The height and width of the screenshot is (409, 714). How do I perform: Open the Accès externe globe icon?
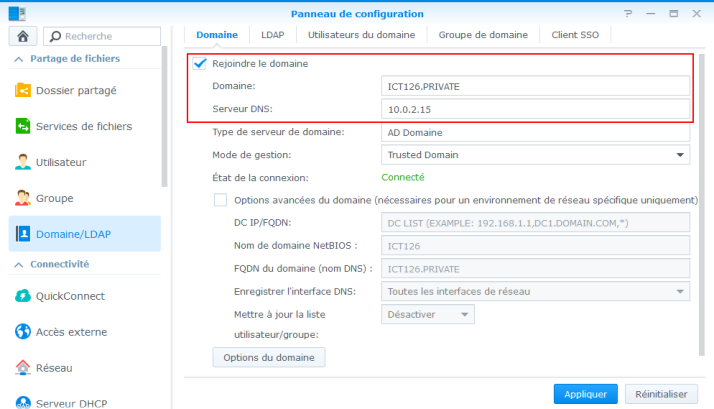pyautogui.click(x=23, y=332)
